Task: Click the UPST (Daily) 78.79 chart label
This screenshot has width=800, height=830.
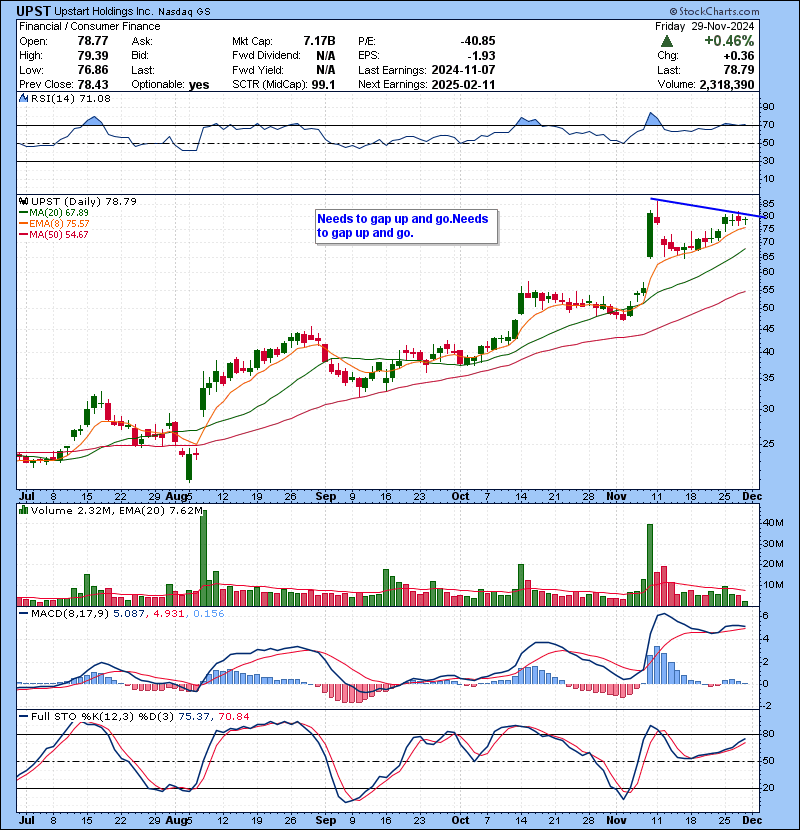Action: click(x=84, y=202)
